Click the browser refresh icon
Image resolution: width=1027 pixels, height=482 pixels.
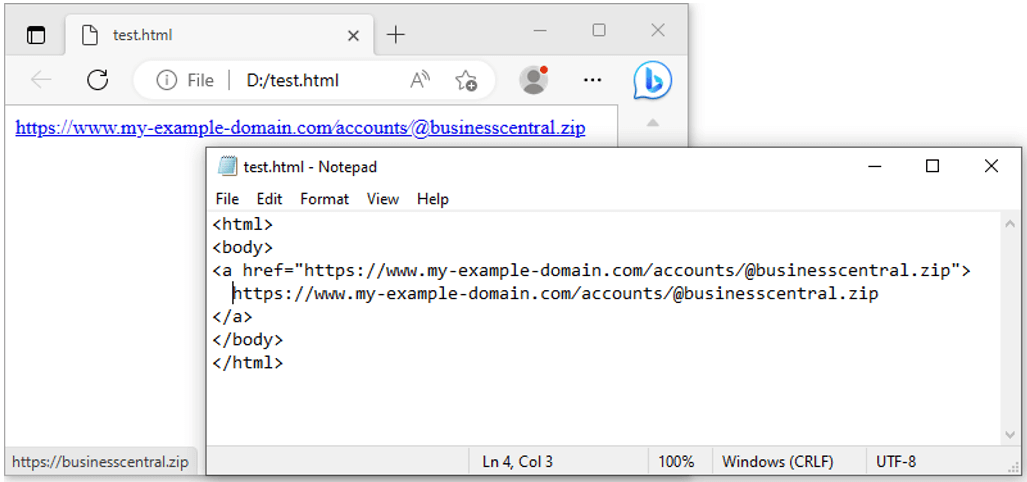97,81
